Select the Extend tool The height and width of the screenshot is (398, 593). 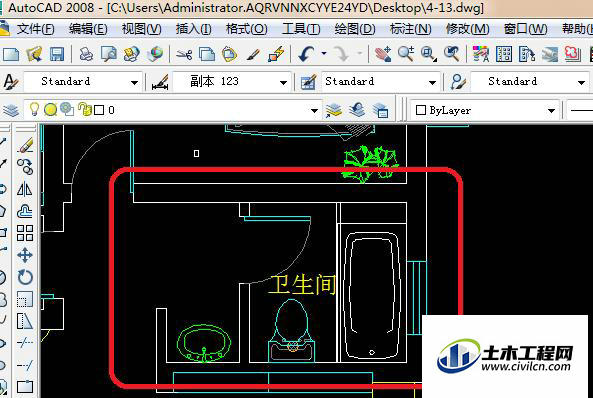point(25,365)
